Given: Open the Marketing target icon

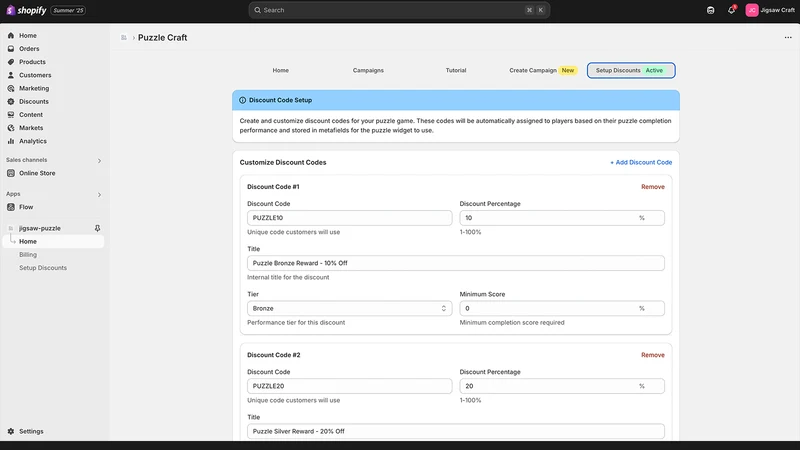Looking at the screenshot, I should point(11,88).
